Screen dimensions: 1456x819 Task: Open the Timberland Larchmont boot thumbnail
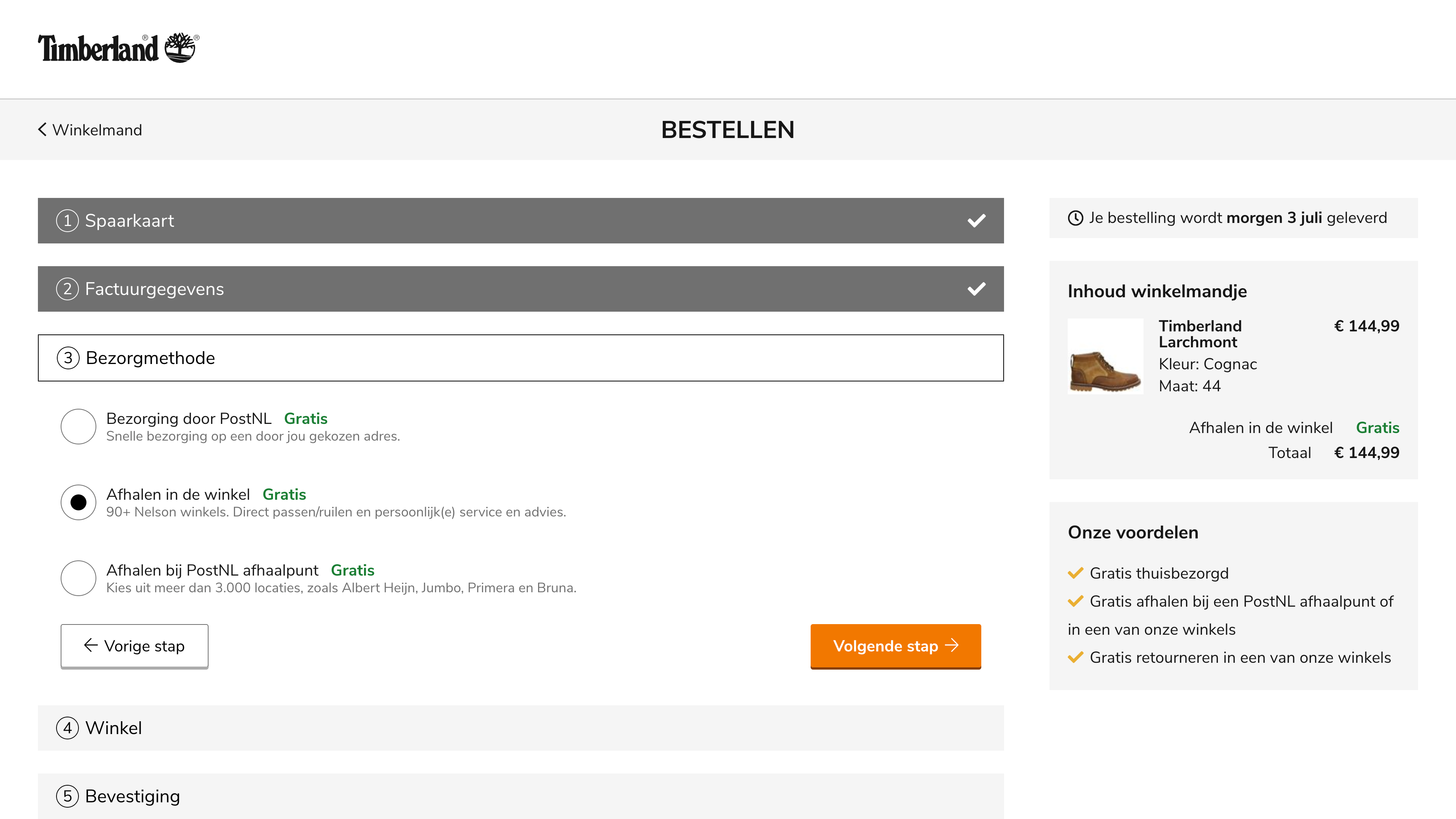click(1105, 356)
